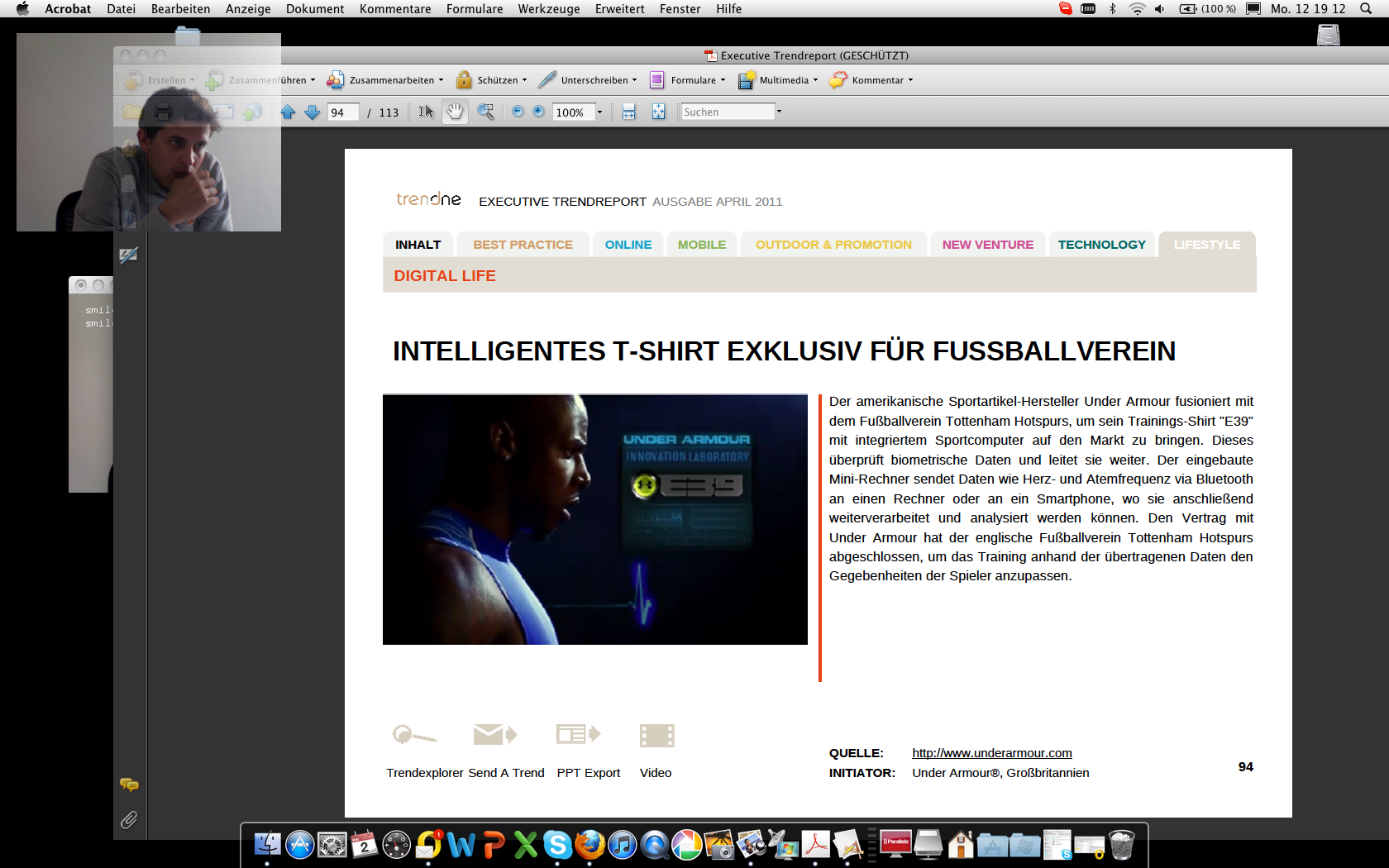Zoom out with minus button
Screen dimensions: 1389x868
(x=518, y=112)
